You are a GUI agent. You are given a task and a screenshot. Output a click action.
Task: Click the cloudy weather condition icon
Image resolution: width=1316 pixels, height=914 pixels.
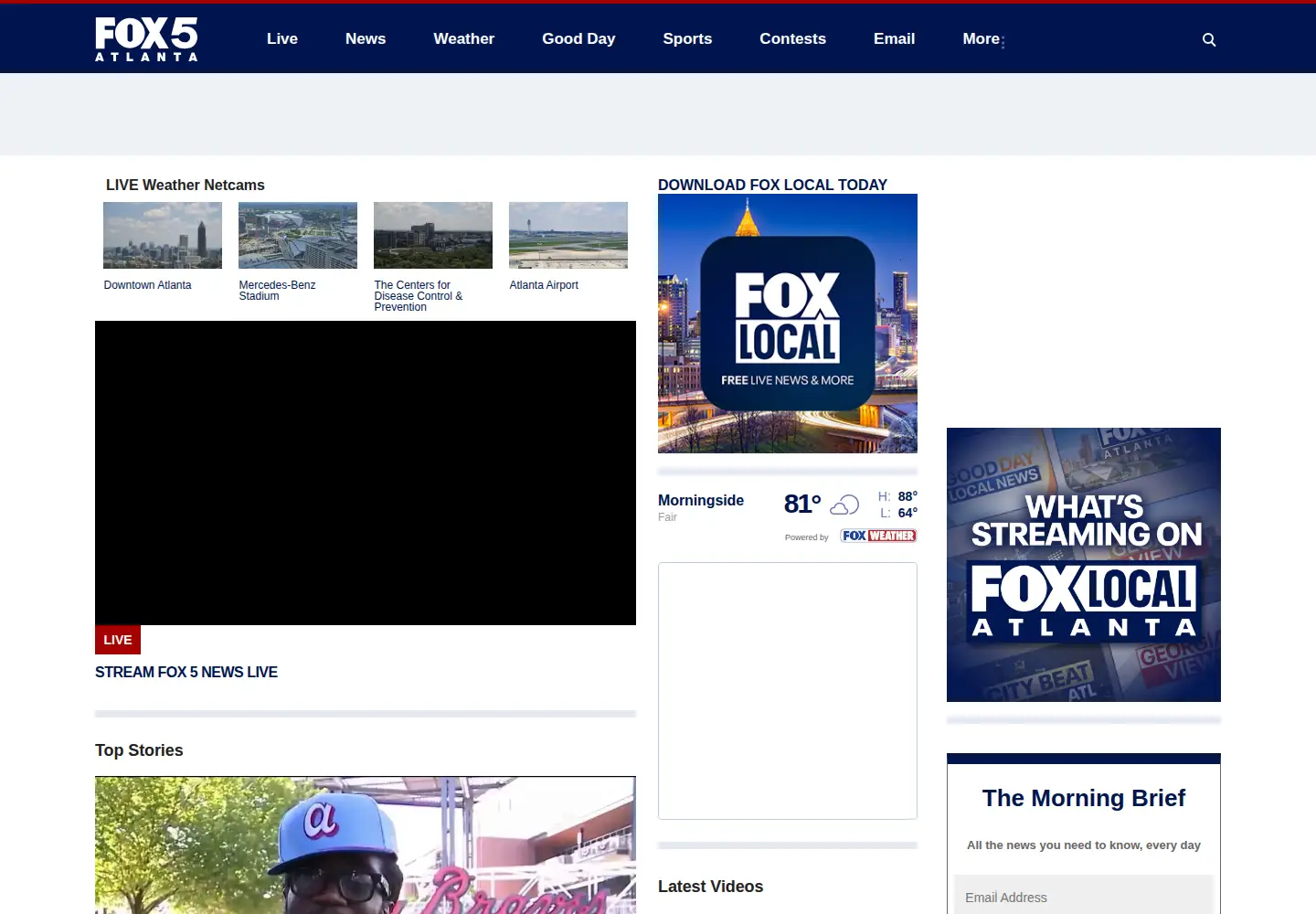[x=844, y=505]
